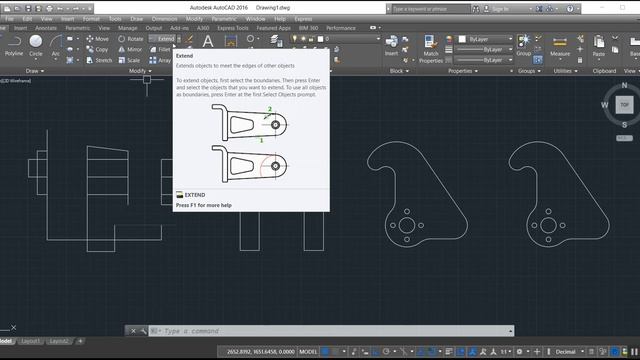Image resolution: width=640 pixels, height=360 pixels.
Task: Click the command line customize wrench icon
Action: coord(143,331)
